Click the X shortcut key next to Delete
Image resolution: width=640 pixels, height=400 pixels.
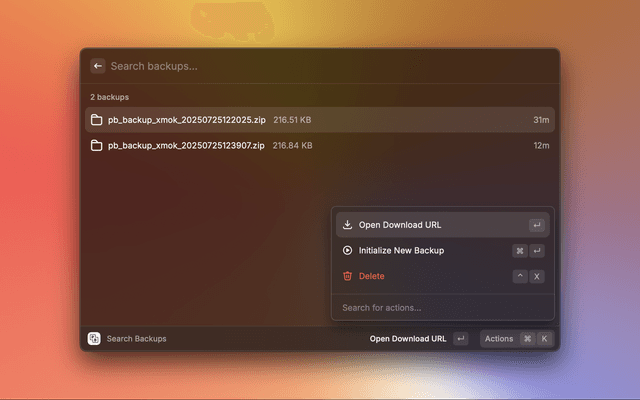(537, 276)
